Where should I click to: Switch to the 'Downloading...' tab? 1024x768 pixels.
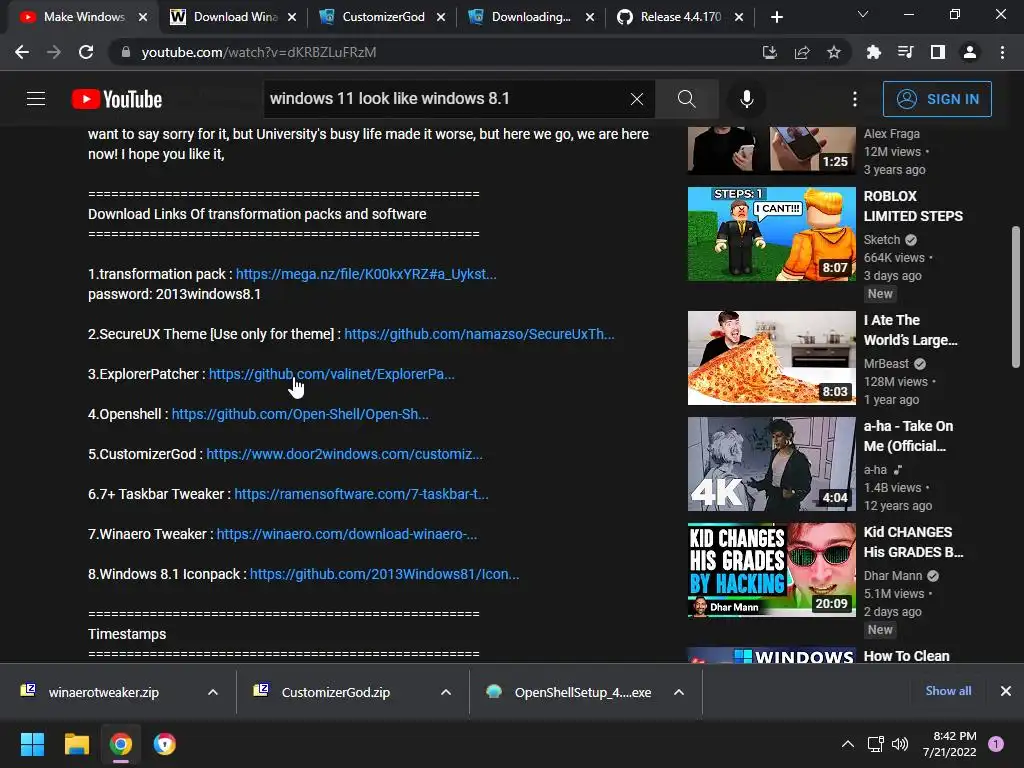point(532,17)
